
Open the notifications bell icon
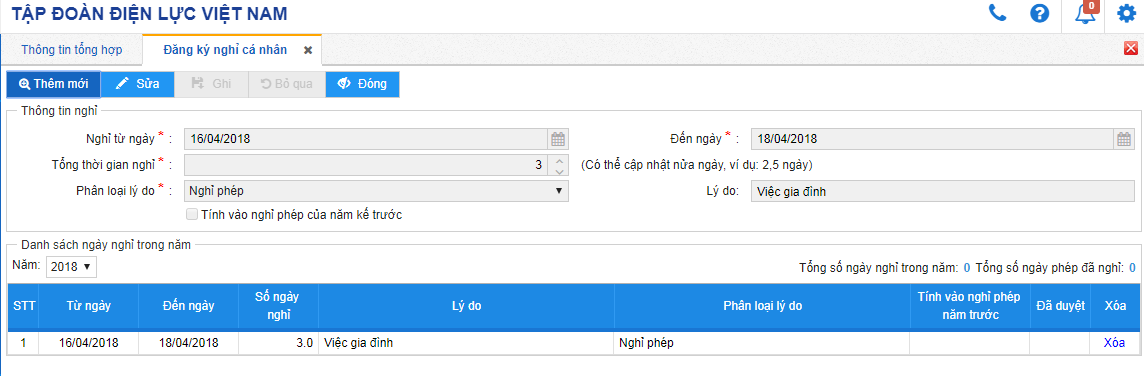pos(1086,14)
